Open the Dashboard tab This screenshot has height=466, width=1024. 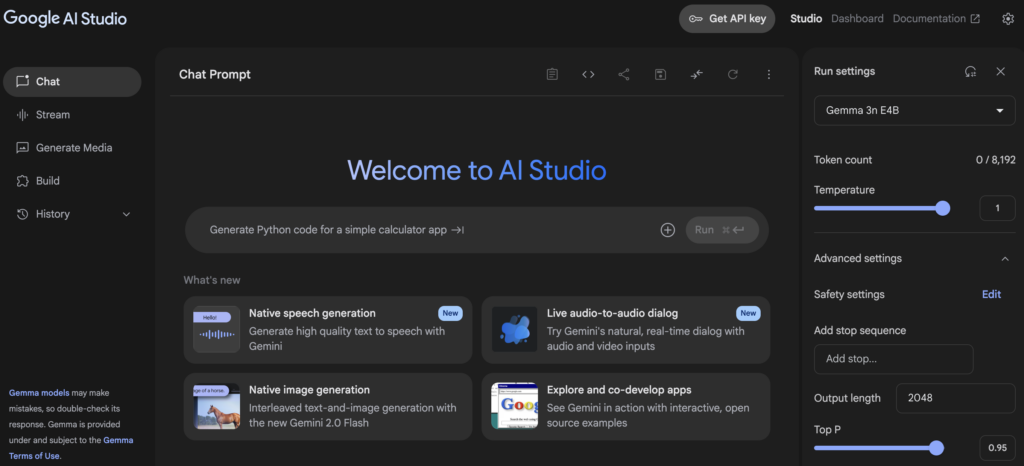(857, 19)
